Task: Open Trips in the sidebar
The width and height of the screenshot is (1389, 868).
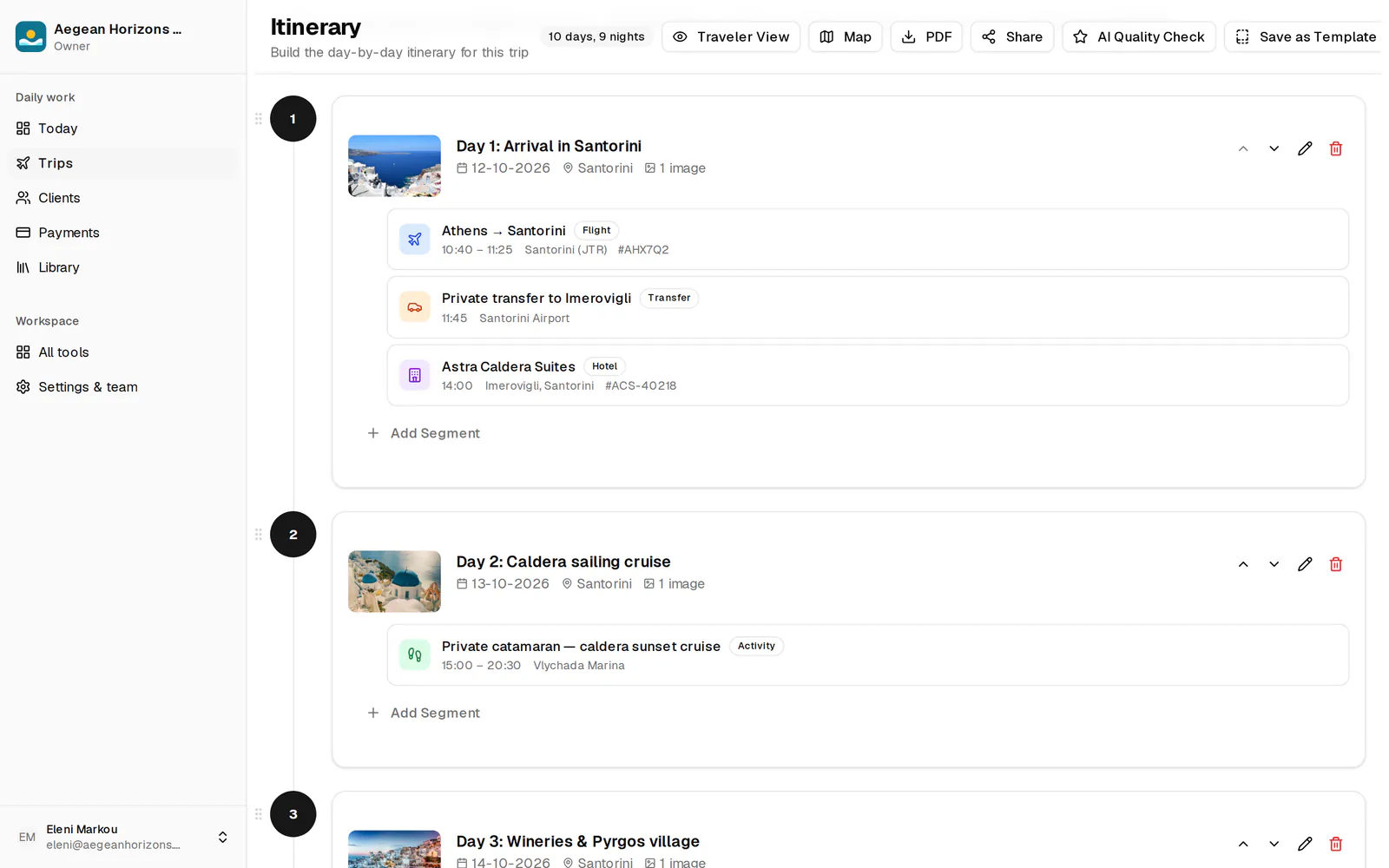Action: (x=123, y=163)
